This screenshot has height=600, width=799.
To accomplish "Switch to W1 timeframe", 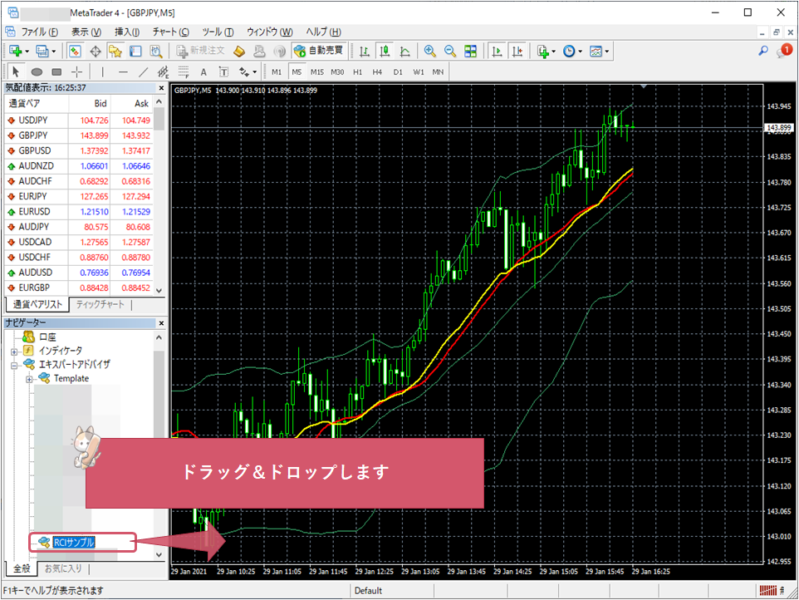I will click(418, 72).
